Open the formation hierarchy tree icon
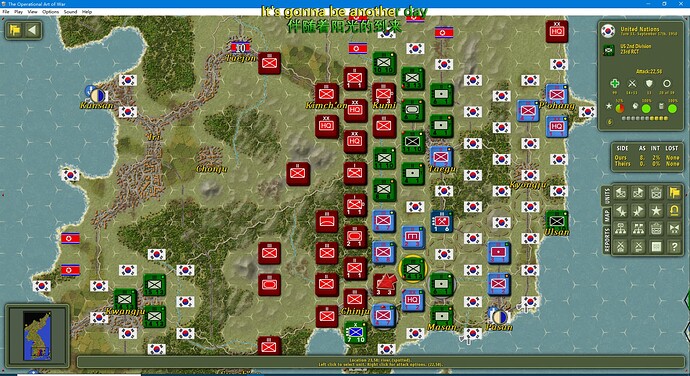Viewport: 690px width, 376px height. pyautogui.click(x=621, y=229)
